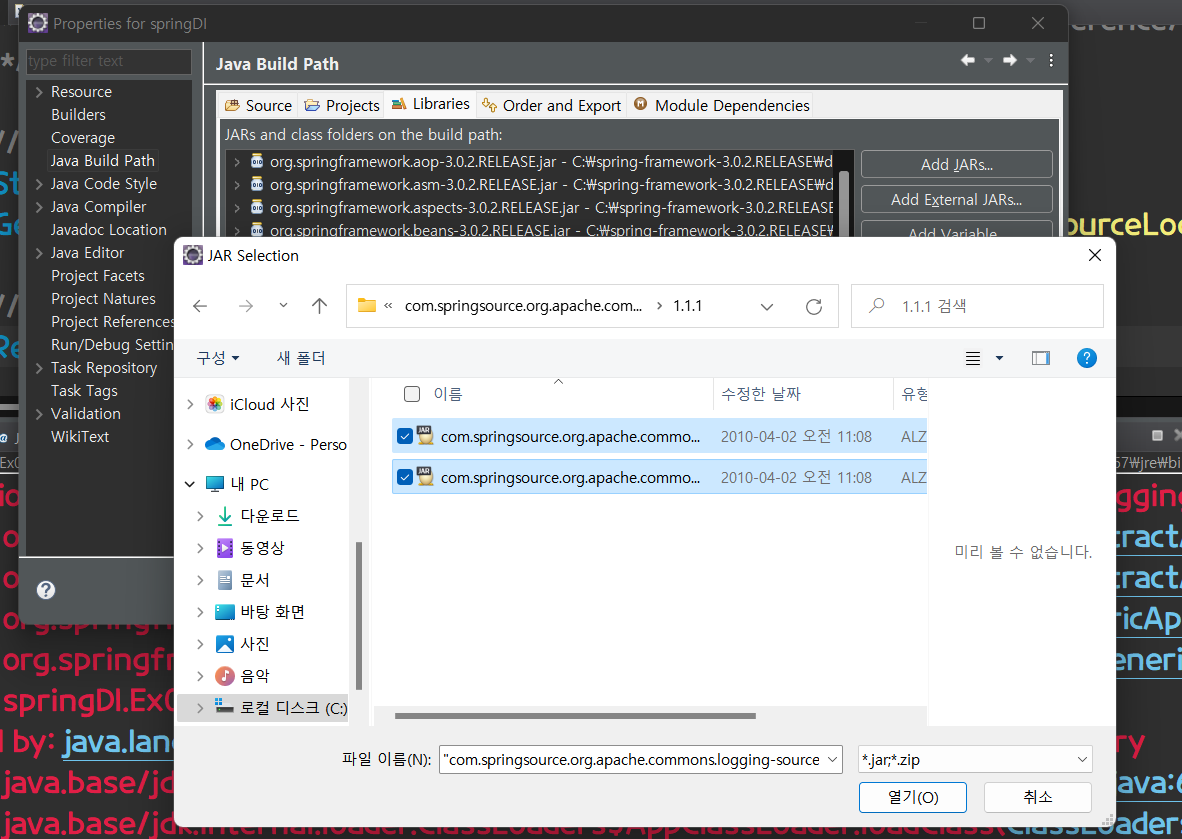The image size is (1182, 839).
Task: Change the view layout icon
Action: point(973,358)
